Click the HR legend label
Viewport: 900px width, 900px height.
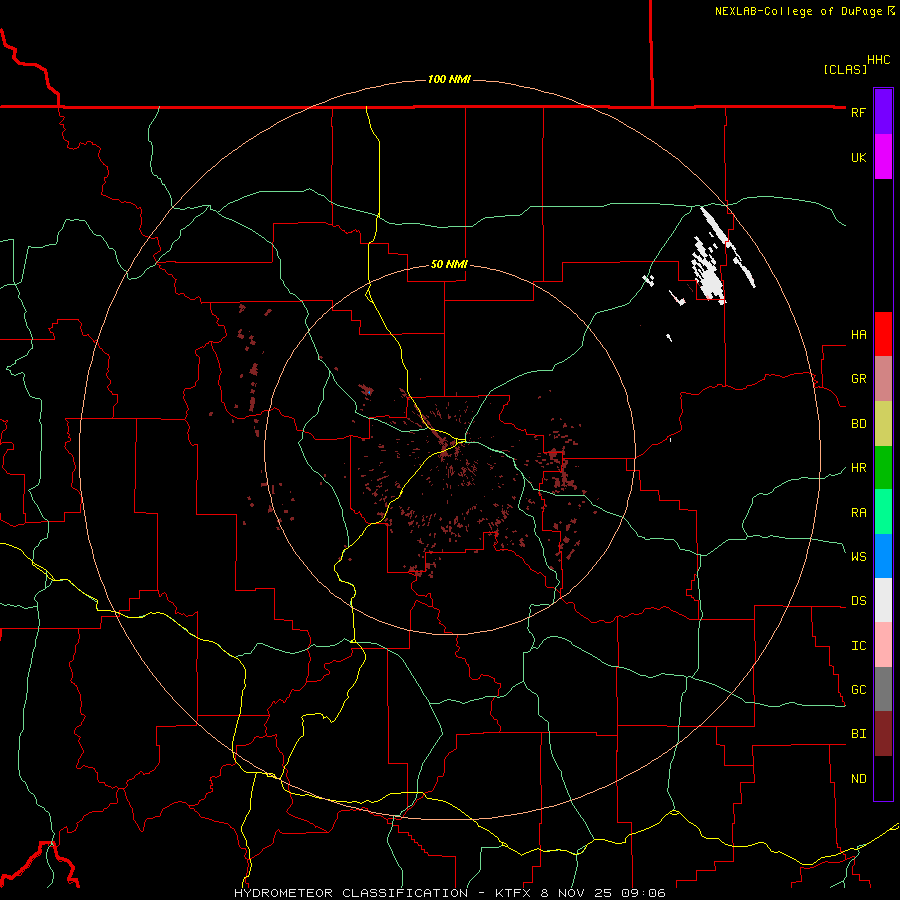[x=858, y=468]
